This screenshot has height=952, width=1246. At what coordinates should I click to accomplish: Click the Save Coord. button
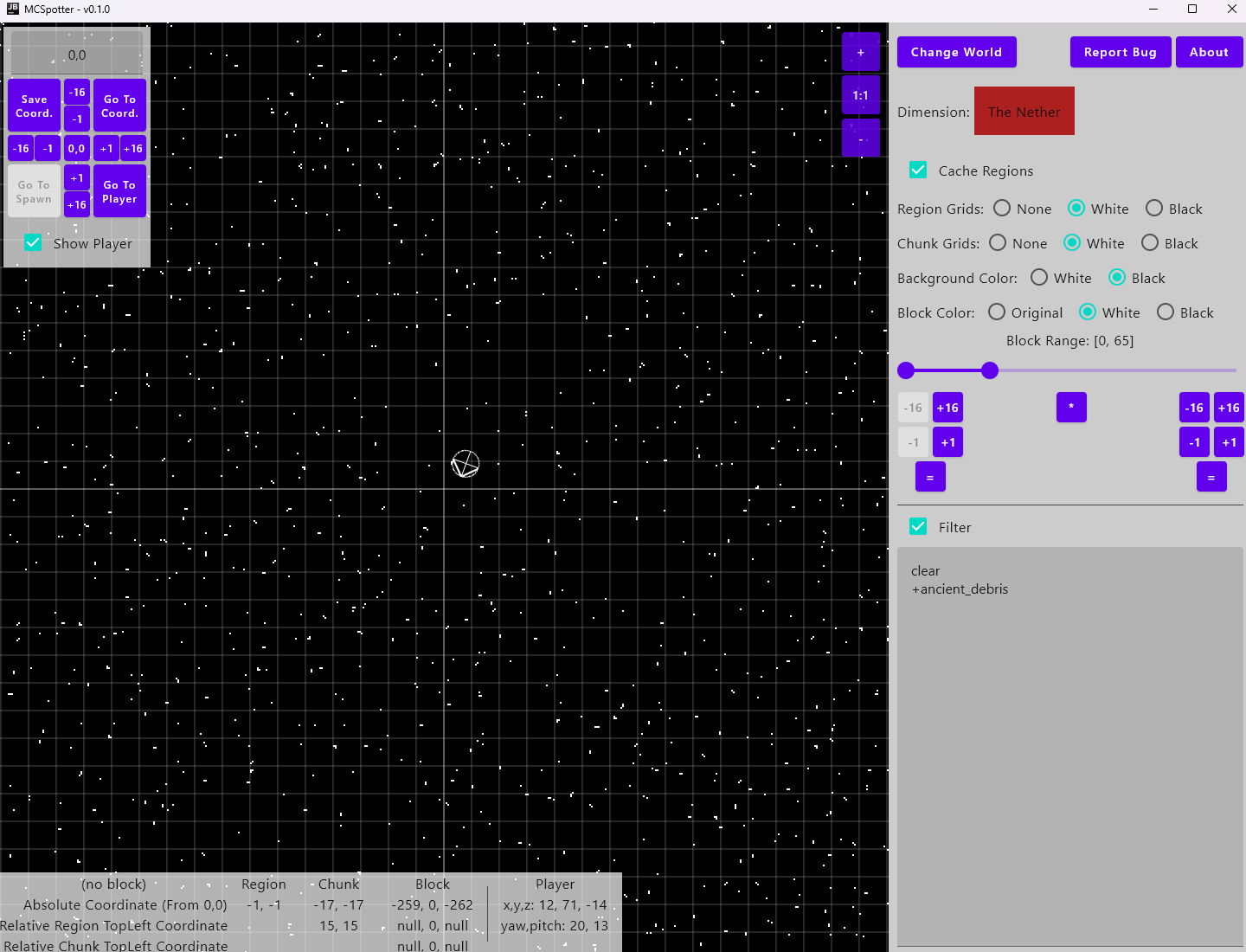(x=35, y=106)
